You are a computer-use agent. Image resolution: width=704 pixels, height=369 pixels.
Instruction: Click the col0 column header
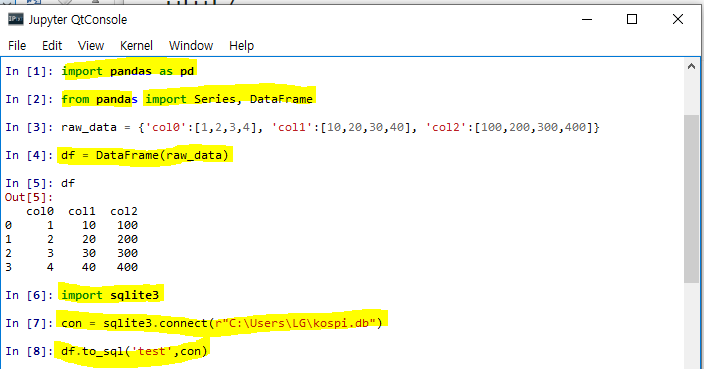click(x=40, y=211)
